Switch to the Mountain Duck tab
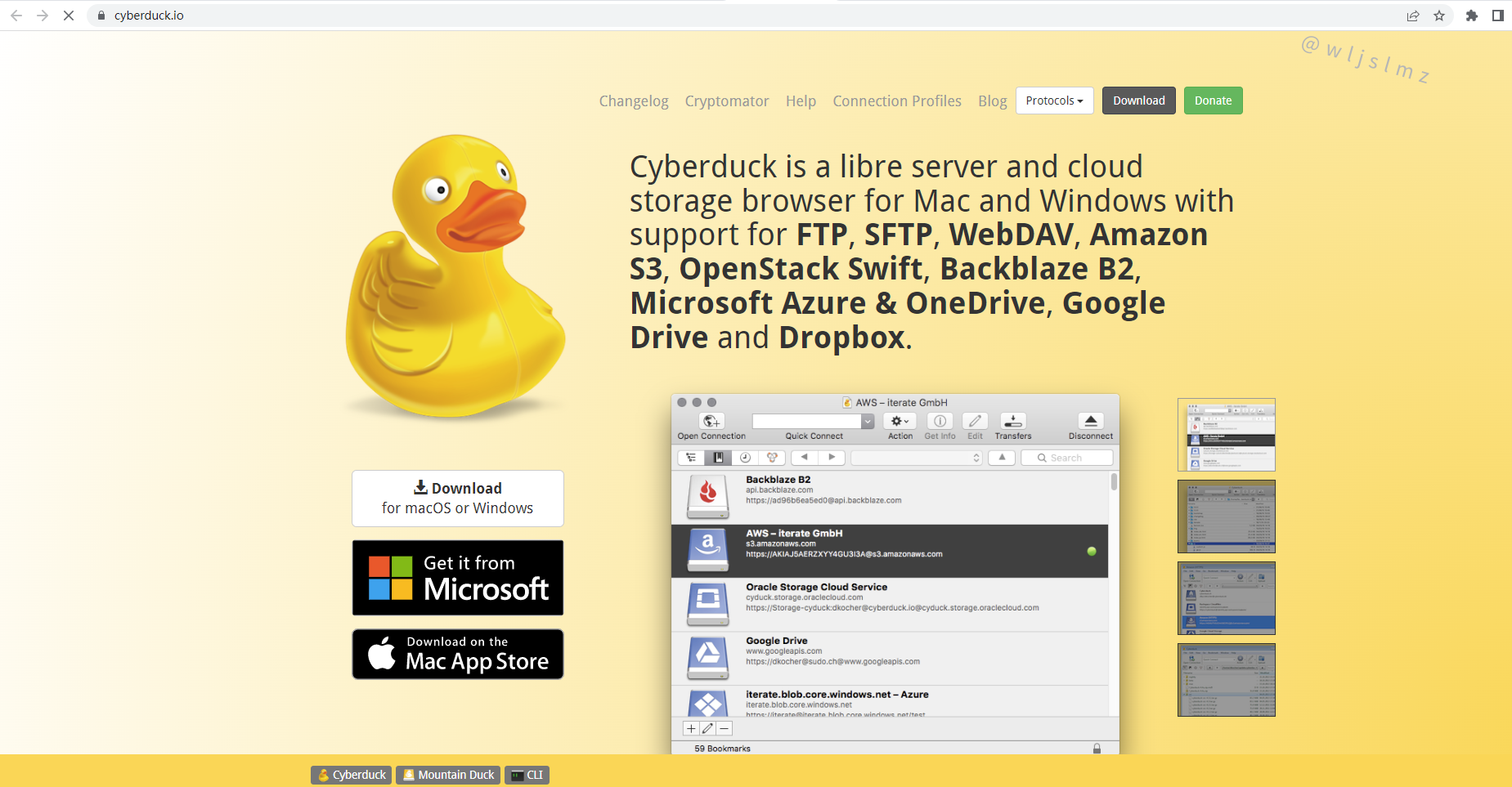This screenshot has width=1512, height=787. click(448, 775)
